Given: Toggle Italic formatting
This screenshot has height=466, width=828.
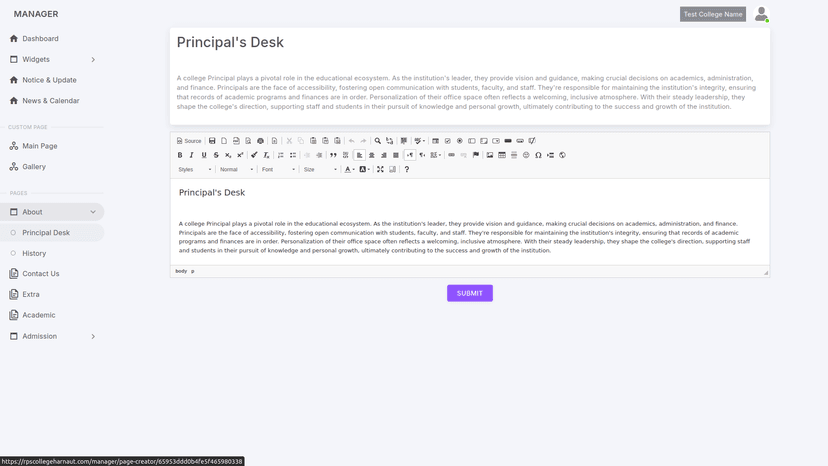Looking at the screenshot, I should tap(192, 155).
